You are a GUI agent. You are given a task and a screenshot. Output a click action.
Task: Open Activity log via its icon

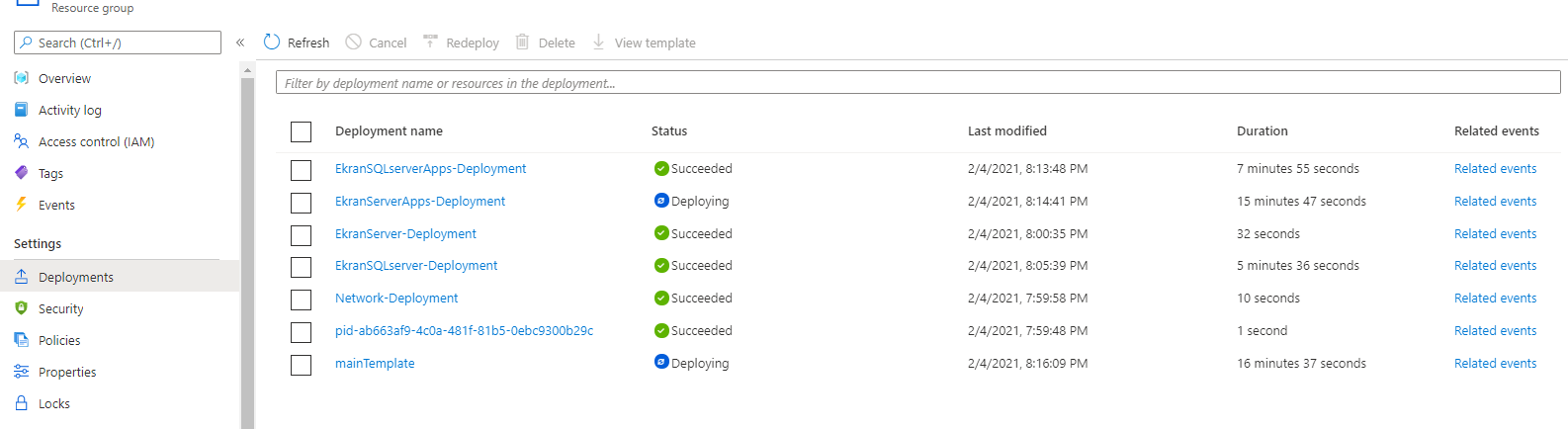(21, 110)
